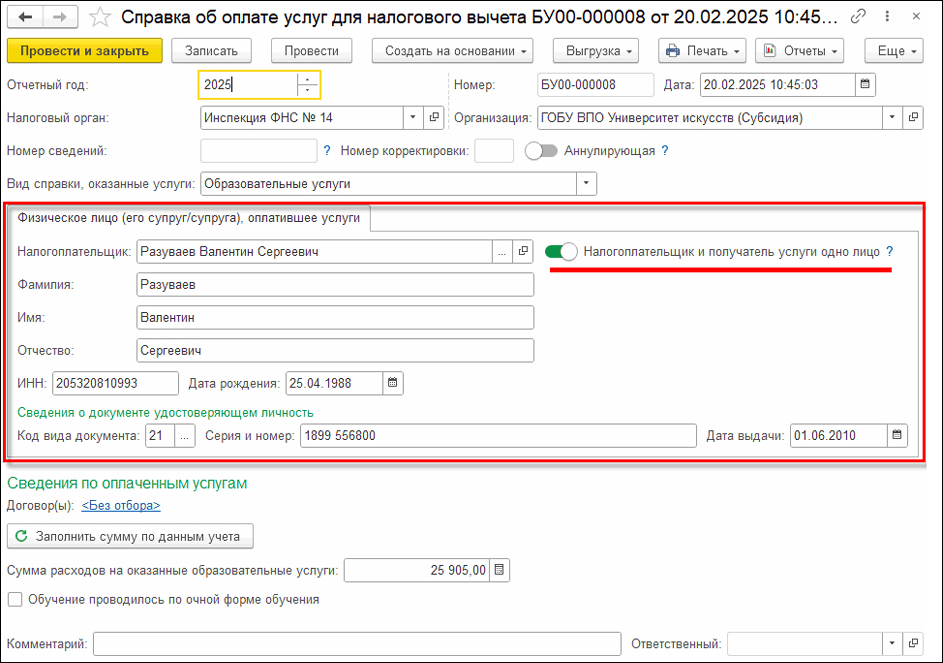943x663 pixels.
Task: Open calendar picker for document date
Action: [866, 85]
